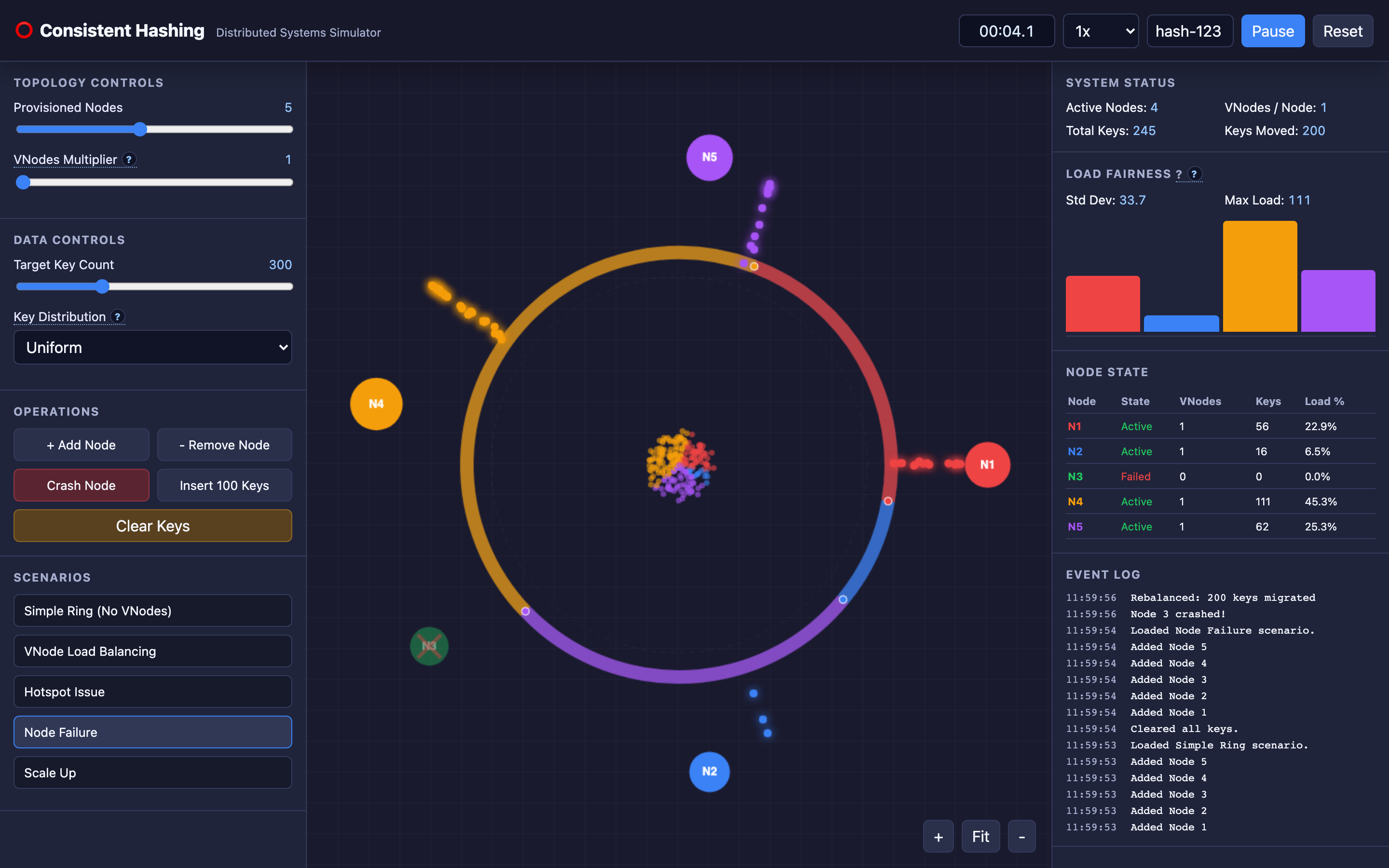Pause the simulation
Screen dimensions: 1389x868
(x=1272, y=31)
